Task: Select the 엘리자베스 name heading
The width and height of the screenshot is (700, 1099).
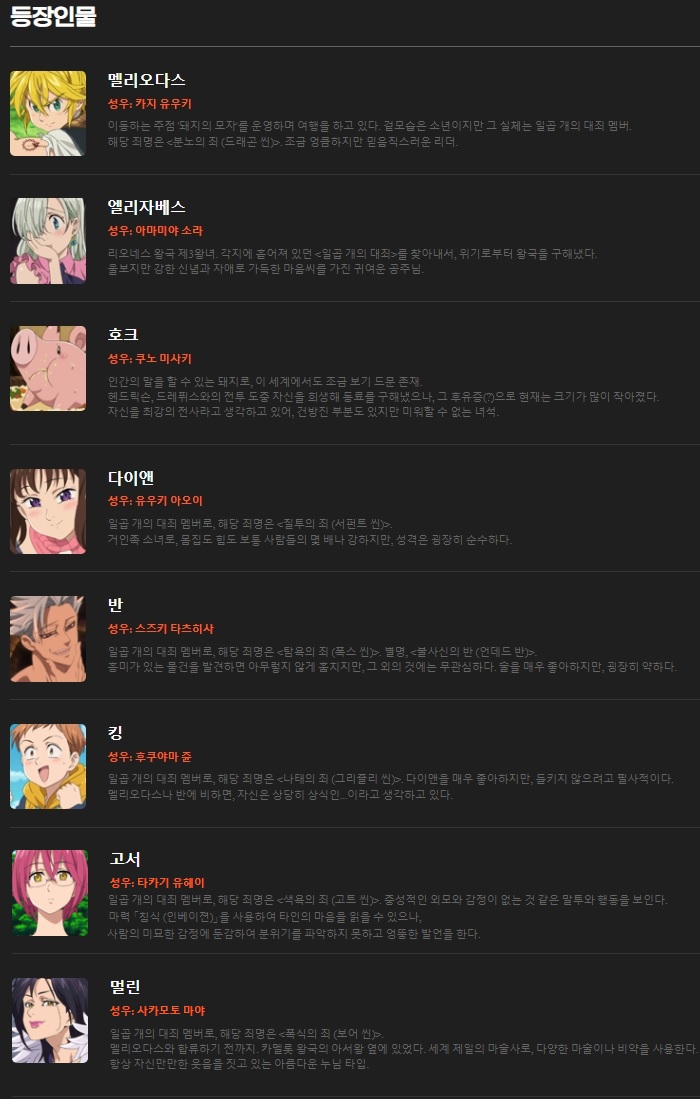Action: [x=146, y=207]
